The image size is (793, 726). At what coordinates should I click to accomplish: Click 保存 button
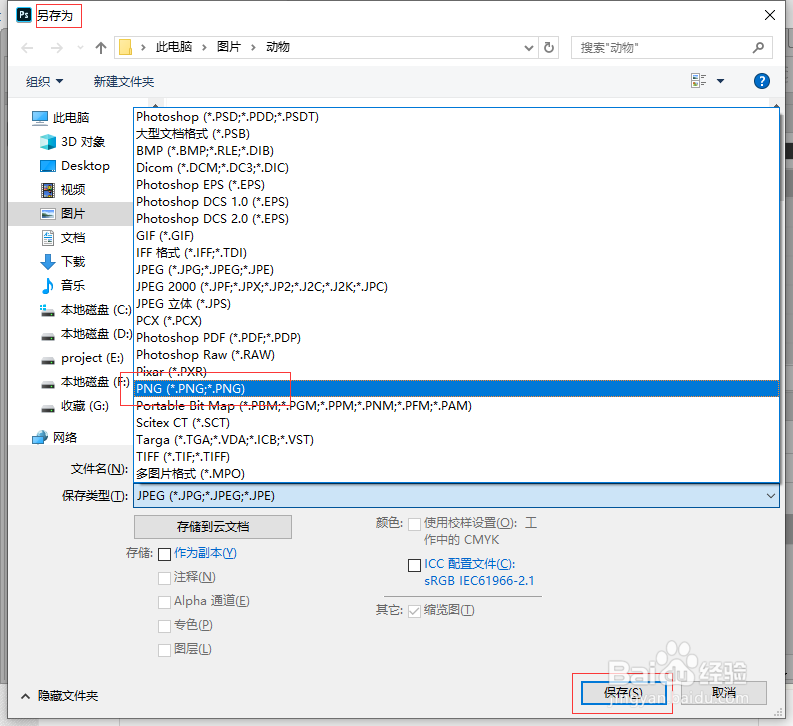tap(624, 693)
